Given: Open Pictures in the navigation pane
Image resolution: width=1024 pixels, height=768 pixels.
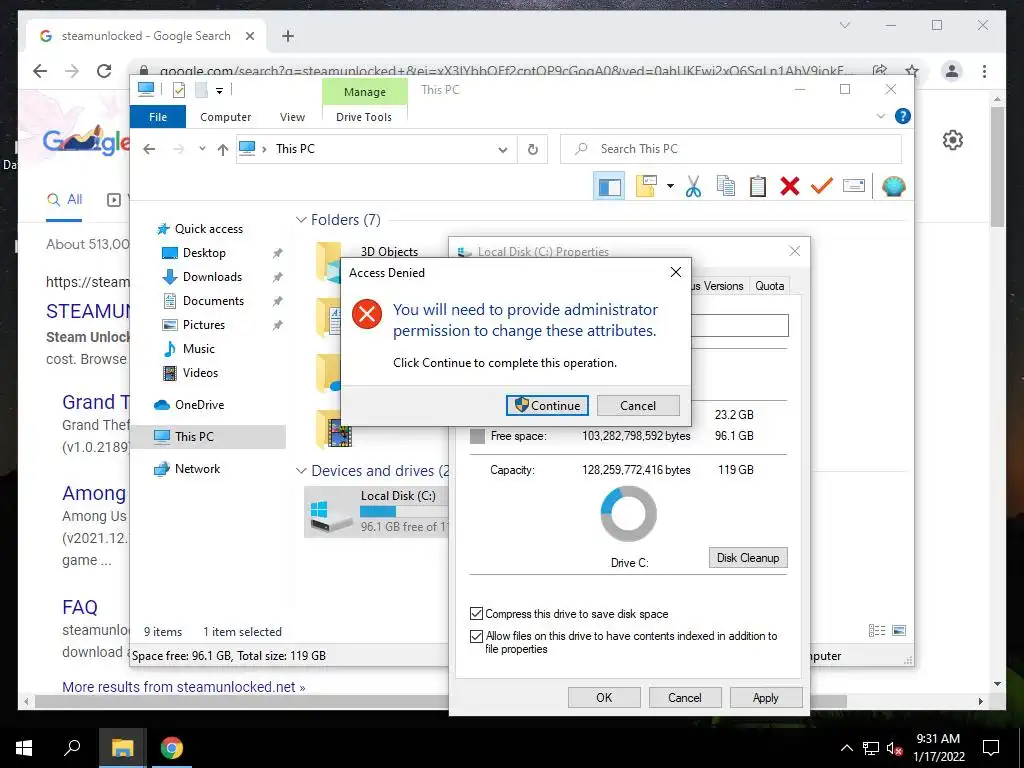Looking at the screenshot, I should coord(204,325).
